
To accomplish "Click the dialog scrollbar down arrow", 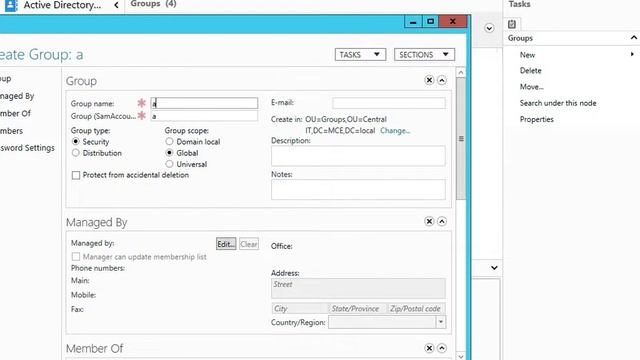I will (x=461, y=356).
